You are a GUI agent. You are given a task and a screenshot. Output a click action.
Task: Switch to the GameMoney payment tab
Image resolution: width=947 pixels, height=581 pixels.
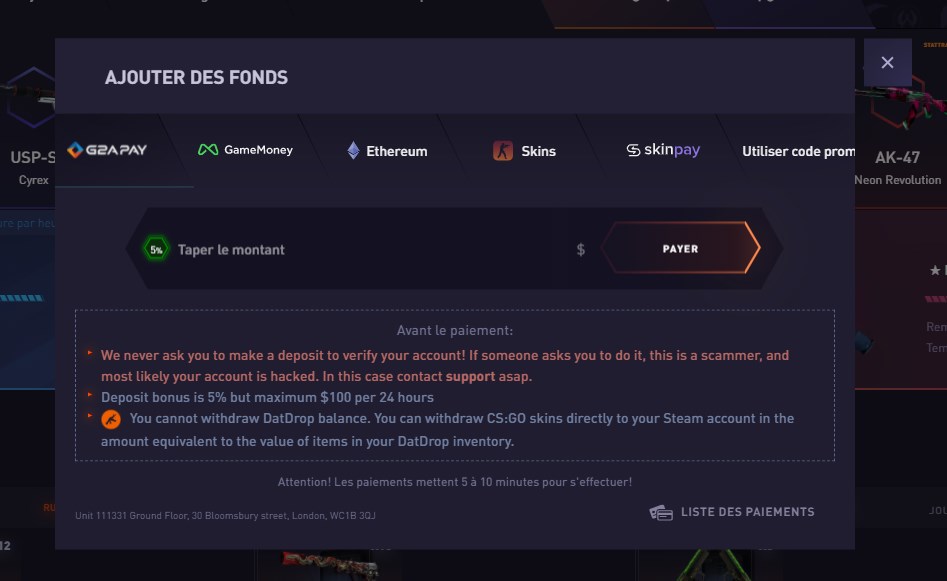pyautogui.click(x=246, y=150)
